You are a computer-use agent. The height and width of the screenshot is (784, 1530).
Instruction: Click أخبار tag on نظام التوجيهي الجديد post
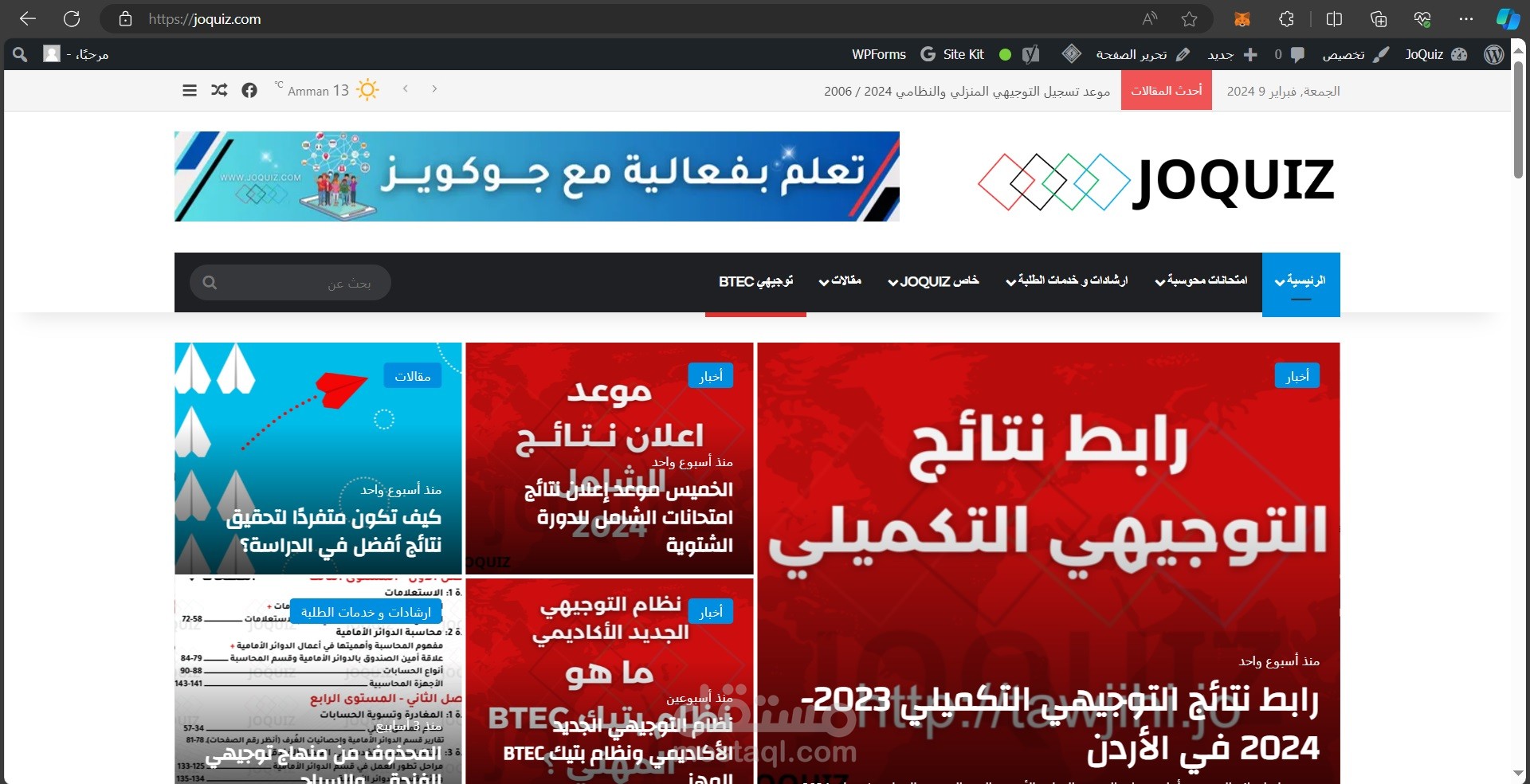(x=711, y=612)
